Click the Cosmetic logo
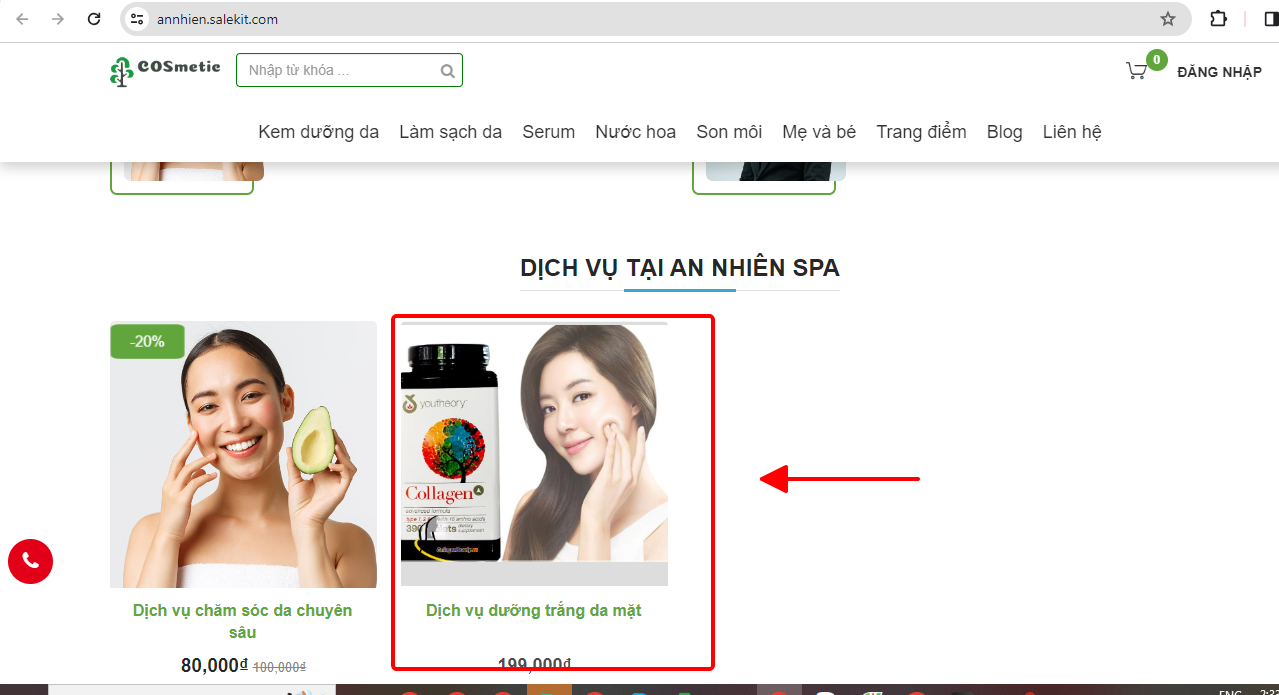Screen dimensions: 1279x695 pyautogui.click(x=165, y=71)
